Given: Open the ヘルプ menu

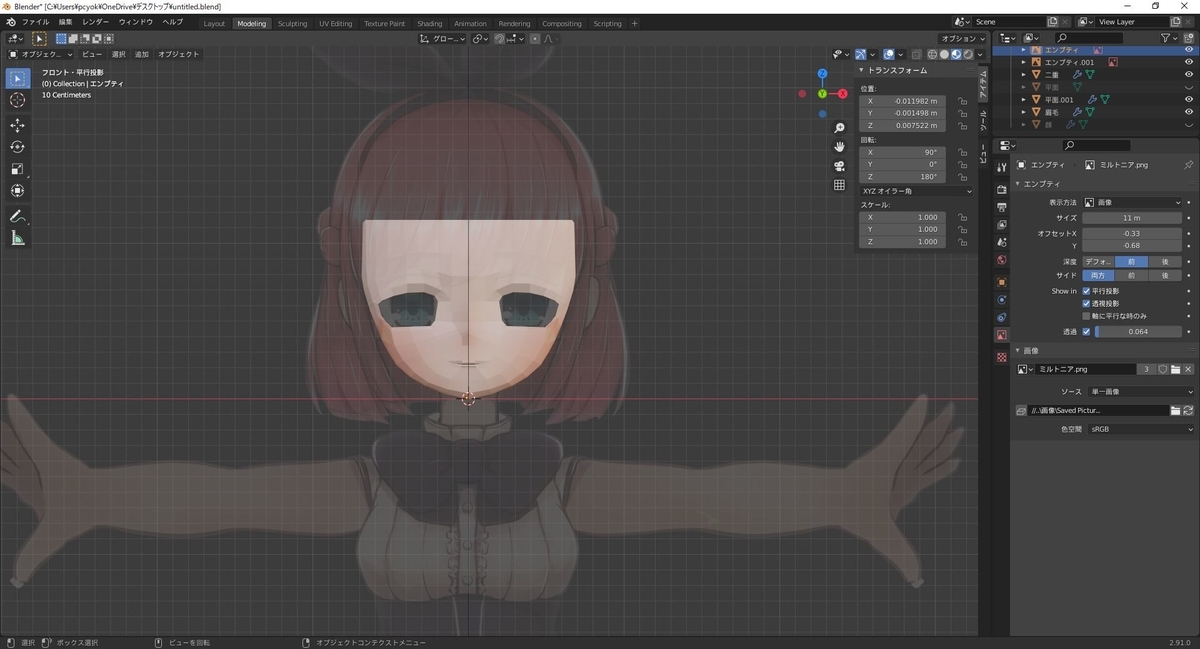Looking at the screenshot, I should (x=172, y=22).
